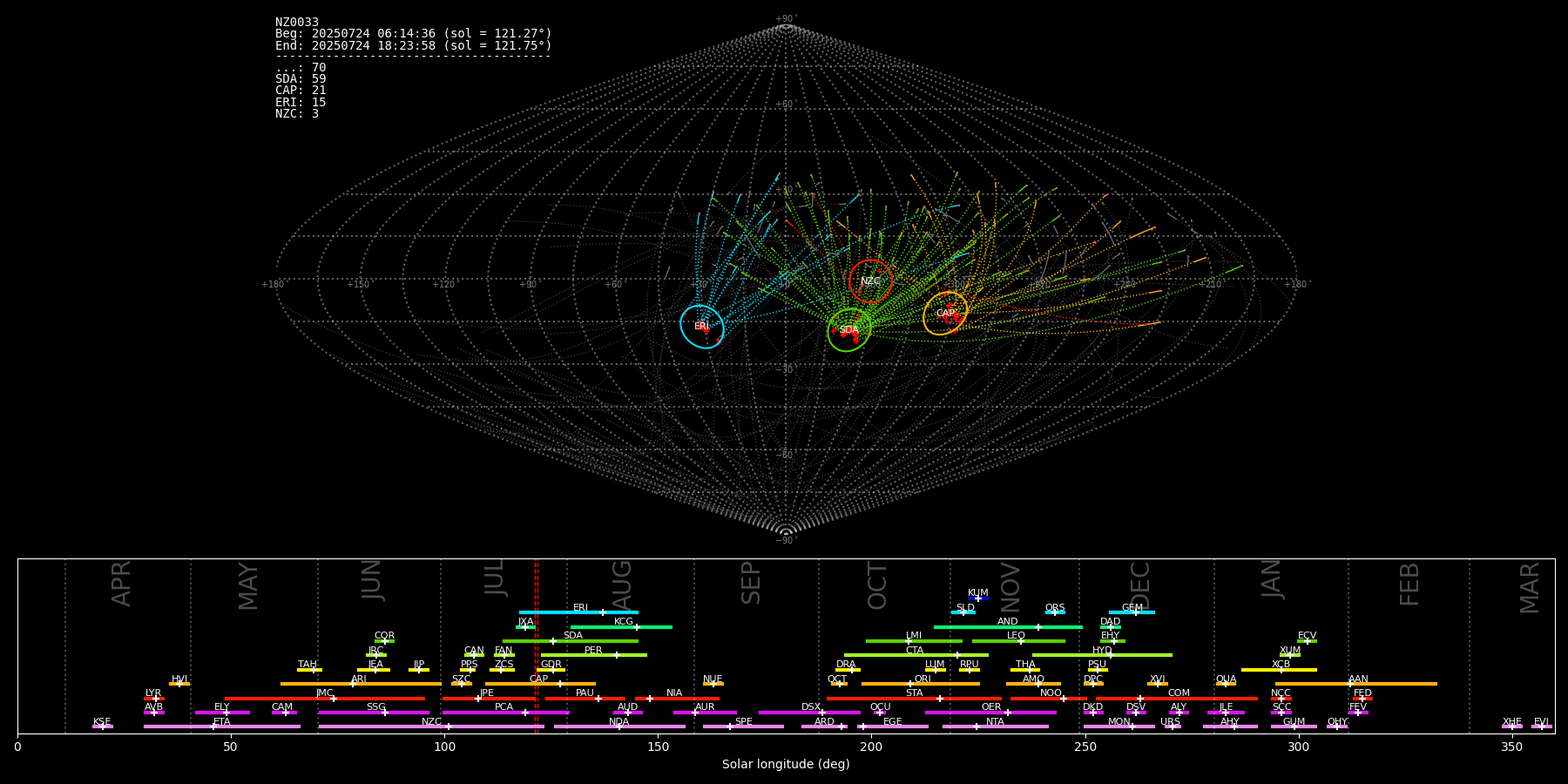This screenshot has width=1568, height=784.
Task: Click the 'ERI: 15' count in the legend
Action: (x=301, y=103)
